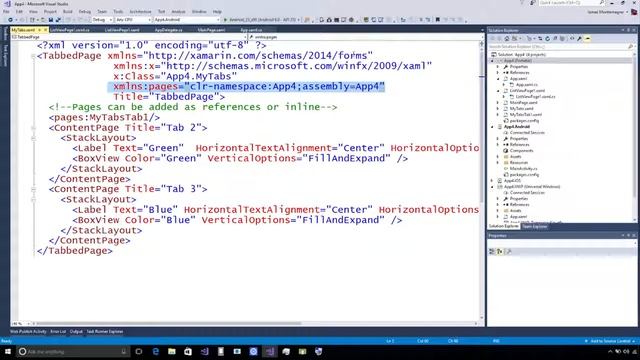
Task: Expand the MainPage.xaml node in Solution Explorer
Action: (x=498, y=103)
